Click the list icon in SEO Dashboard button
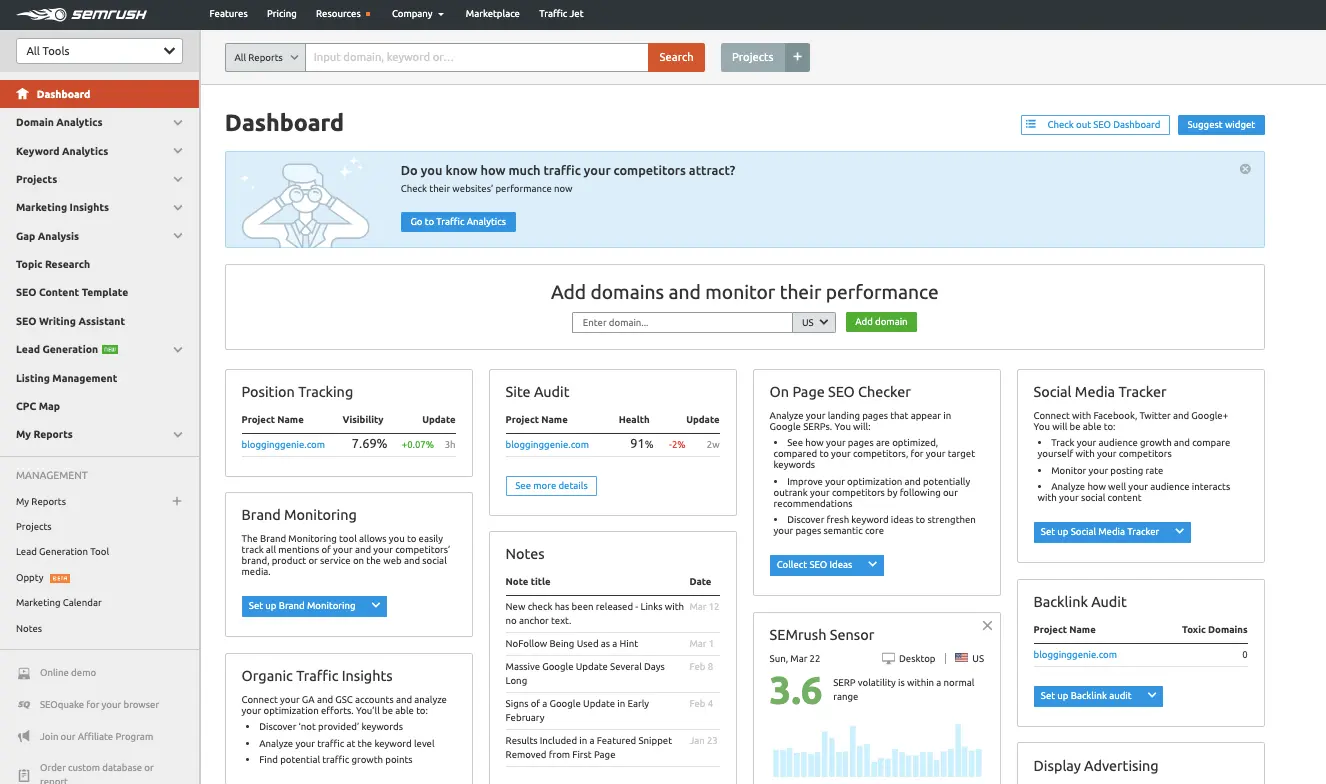This screenshot has width=1326, height=784. tap(1031, 124)
